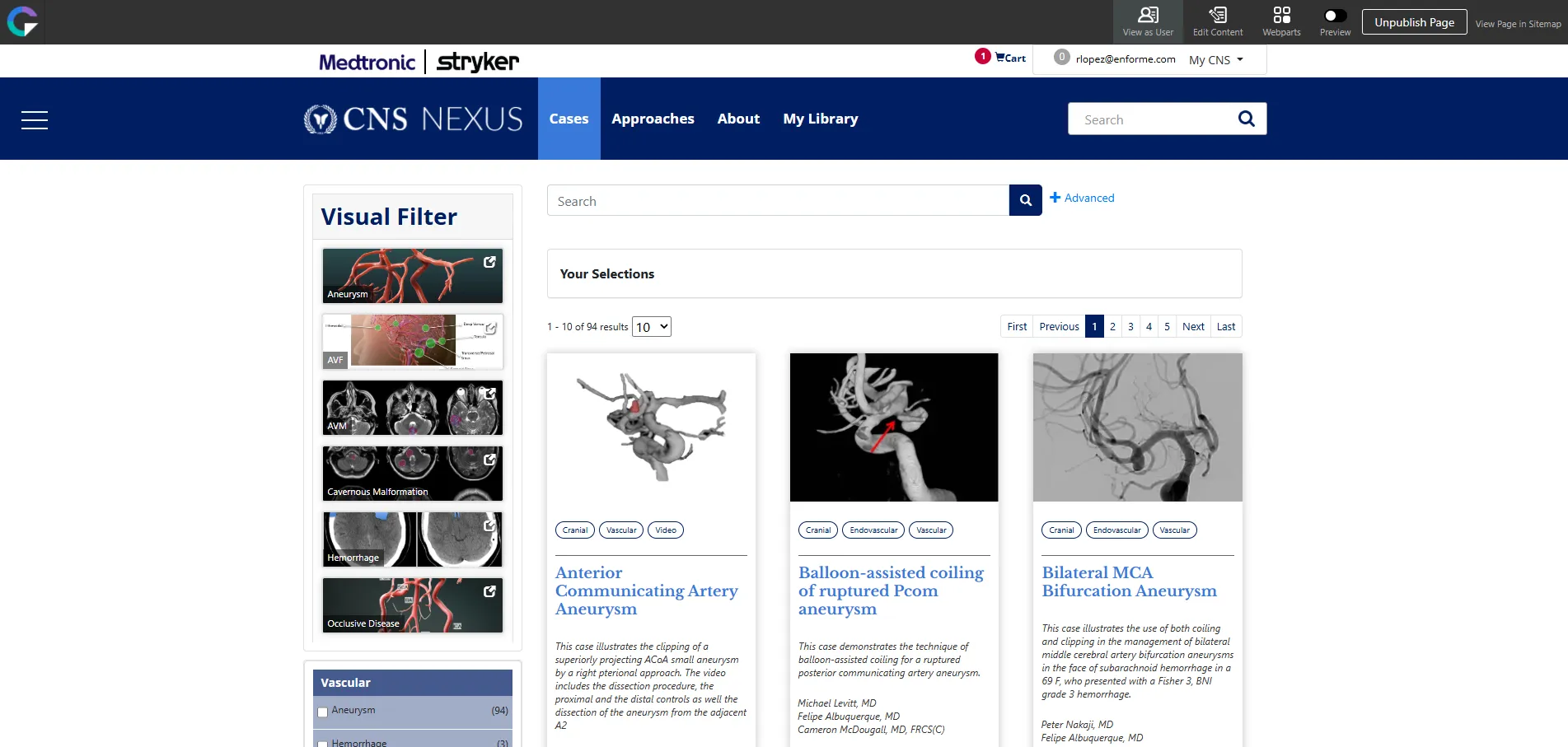The width and height of the screenshot is (1568, 747).
Task: Open external link icon on Occlusive Disease
Action: (489, 591)
